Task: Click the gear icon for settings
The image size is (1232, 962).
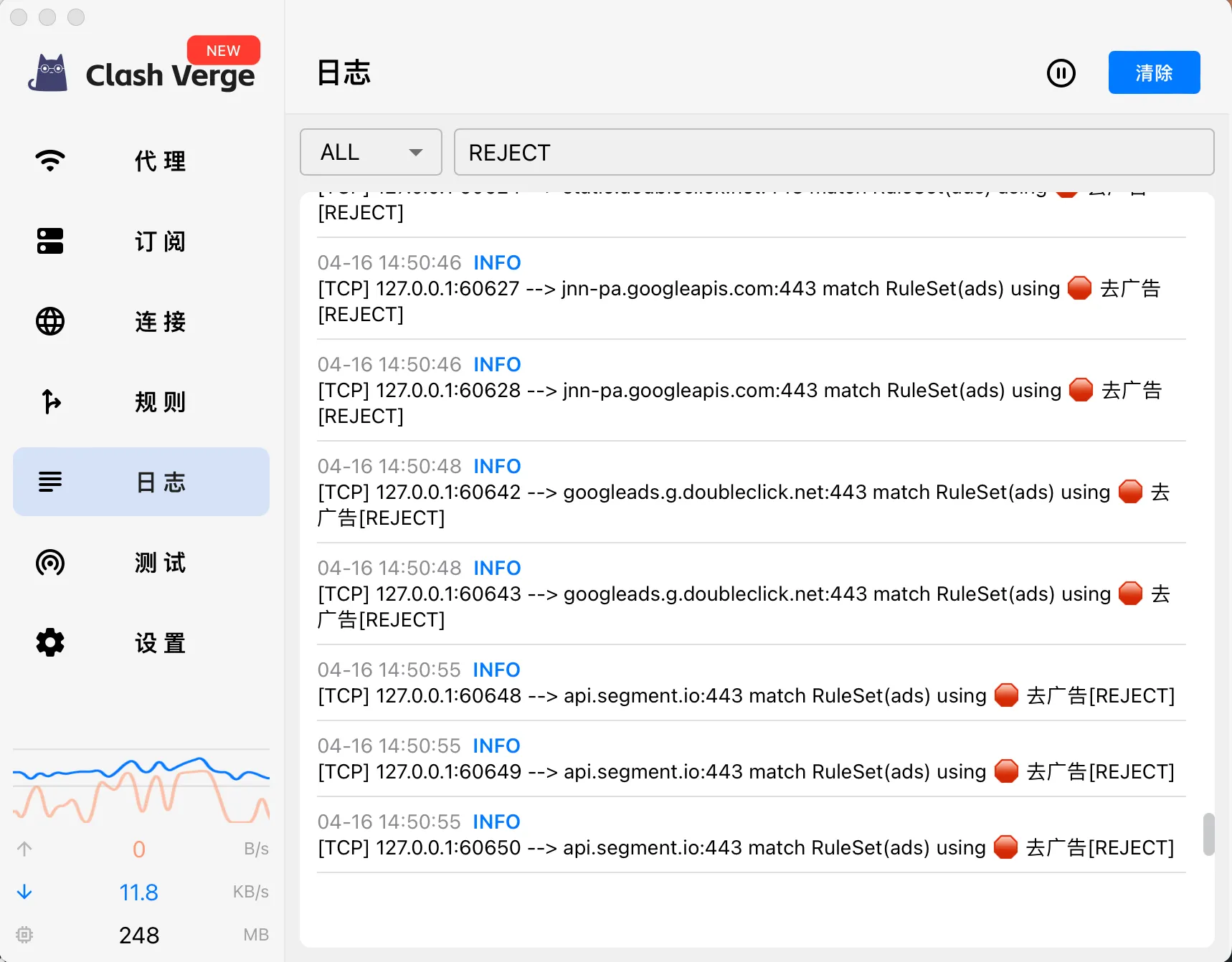Action: coord(50,643)
